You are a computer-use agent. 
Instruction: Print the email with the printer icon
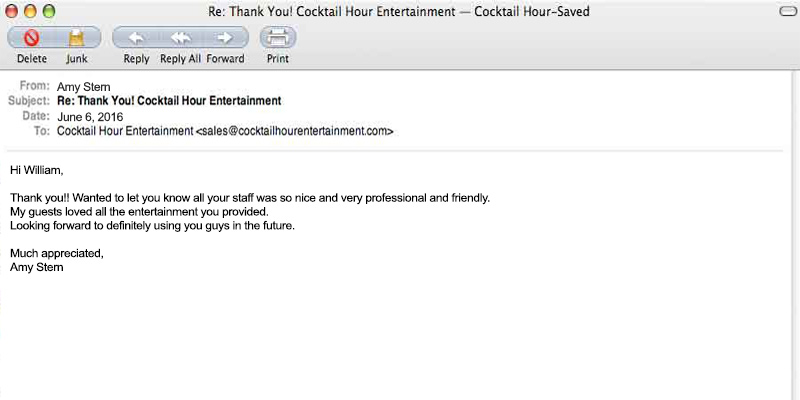tap(278, 39)
